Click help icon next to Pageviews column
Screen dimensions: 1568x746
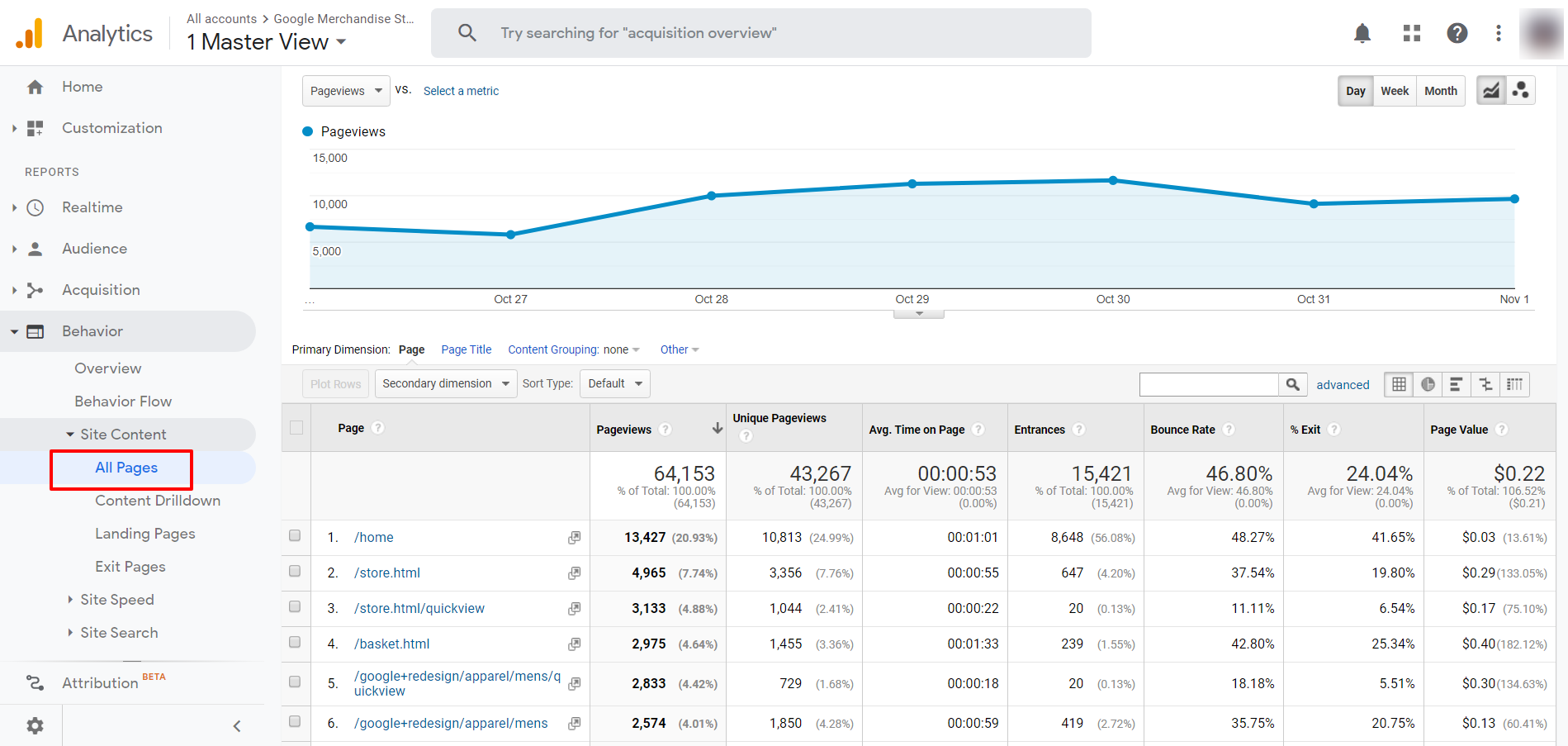tap(665, 430)
